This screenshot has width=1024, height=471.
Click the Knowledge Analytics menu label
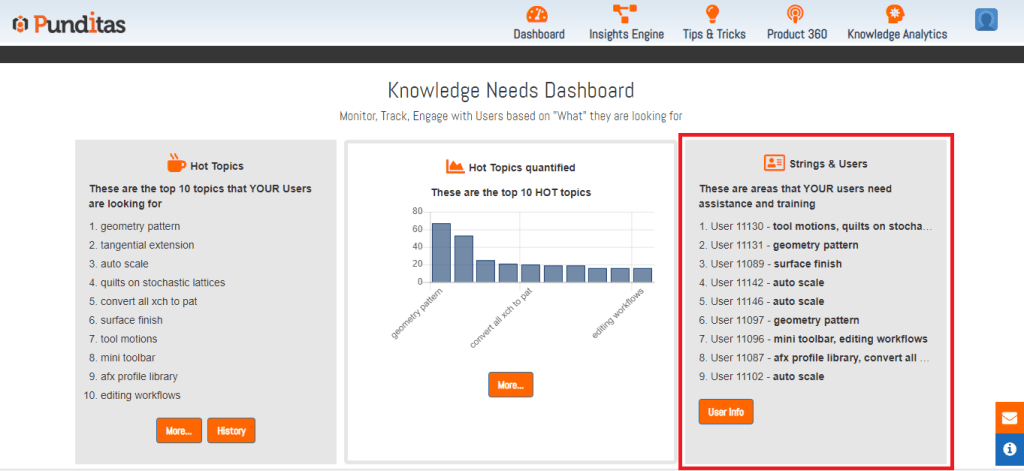tap(896, 34)
